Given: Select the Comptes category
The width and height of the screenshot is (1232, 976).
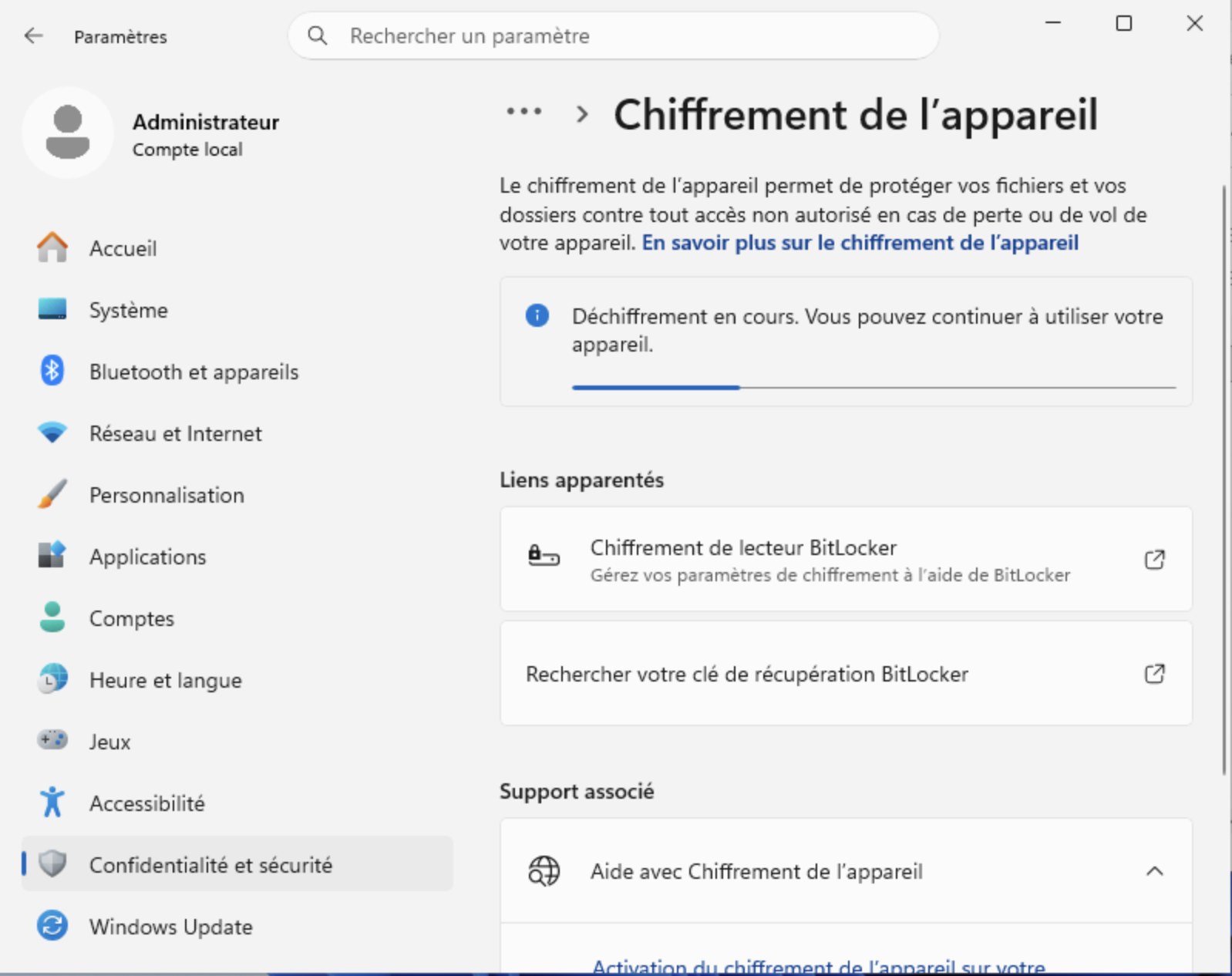Looking at the screenshot, I should [x=237, y=618].
